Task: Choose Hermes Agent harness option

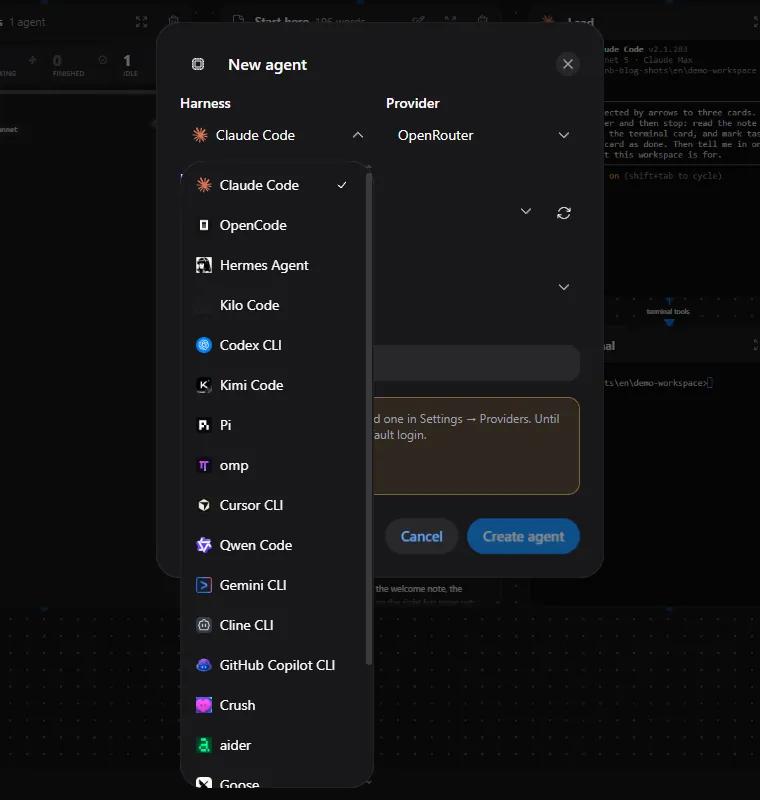Action: [x=271, y=265]
